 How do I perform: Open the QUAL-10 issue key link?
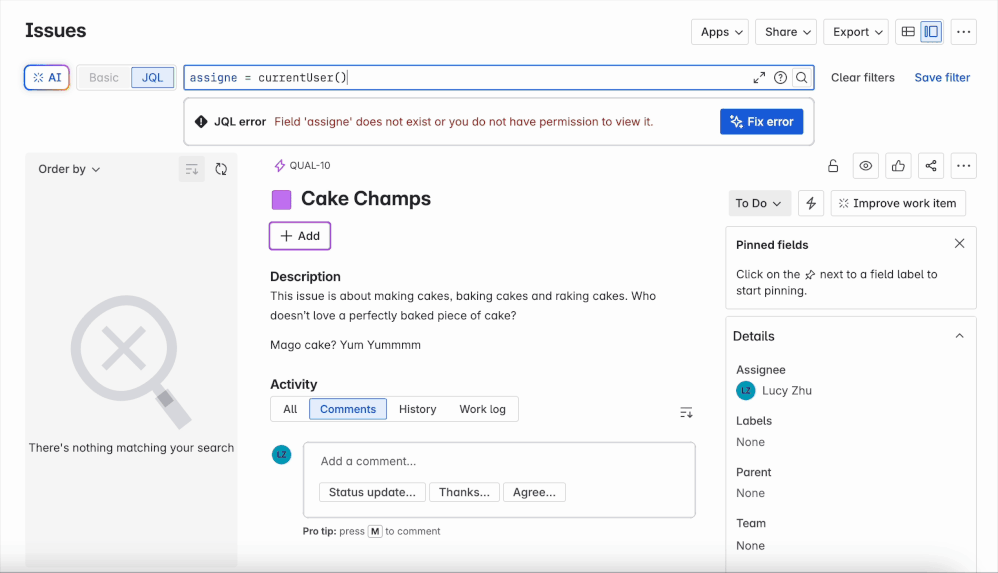pos(310,166)
